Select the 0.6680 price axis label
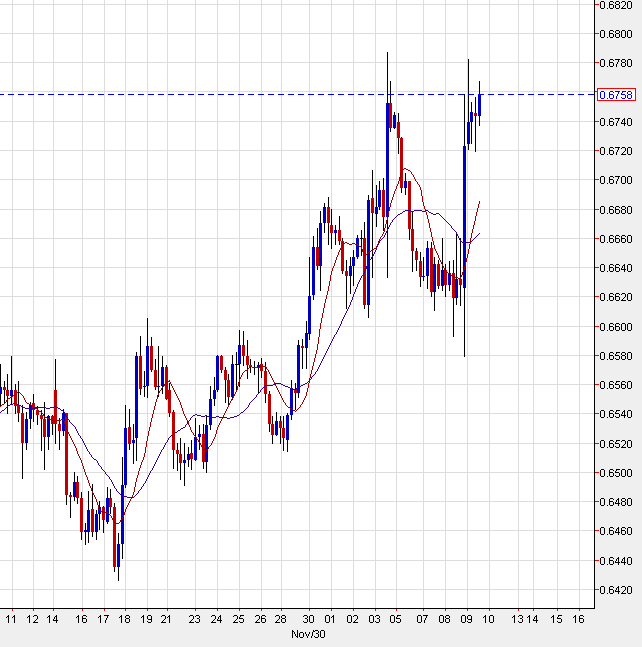This screenshot has width=642, height=647. pyautogui.click(x=616, y=210)
